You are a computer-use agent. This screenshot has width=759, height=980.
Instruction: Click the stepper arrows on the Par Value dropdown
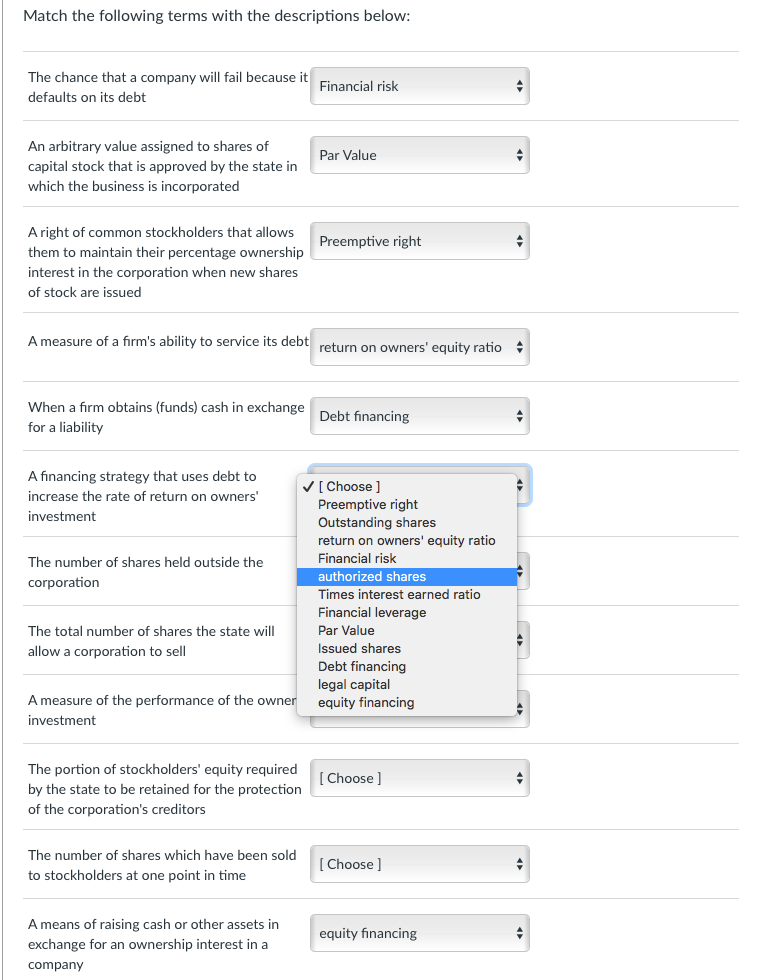(519, 155)
